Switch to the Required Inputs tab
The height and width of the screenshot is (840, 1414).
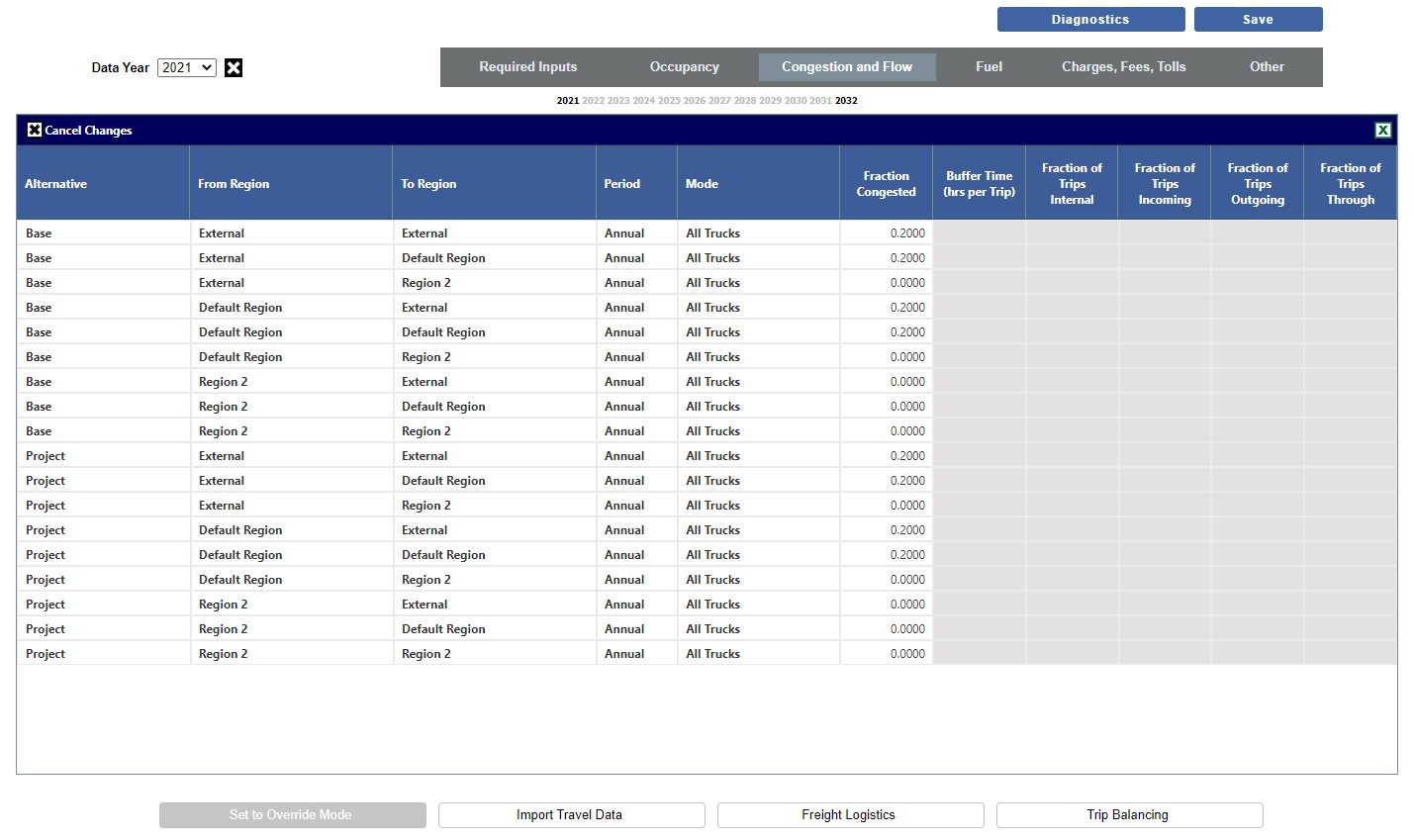(x=527, y=67)
